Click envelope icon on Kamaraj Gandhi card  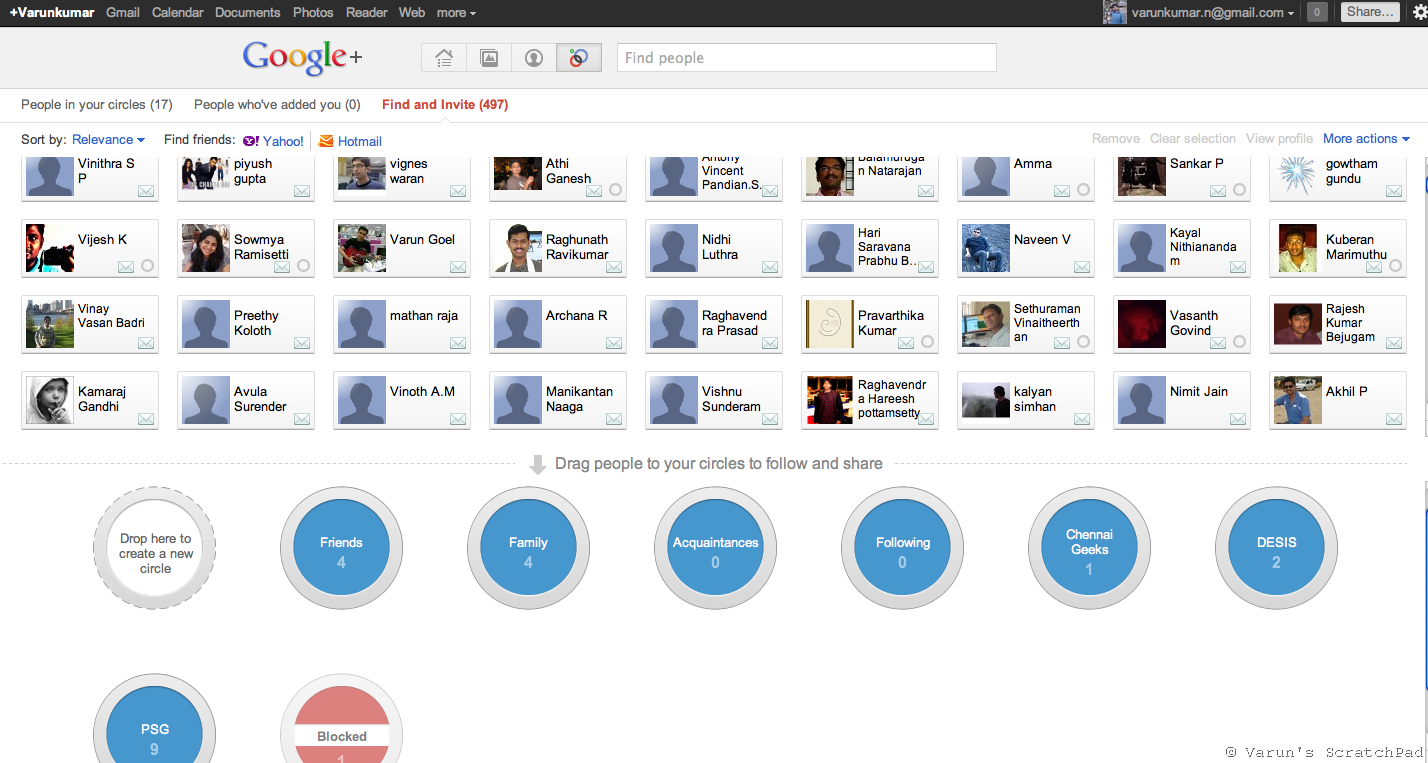point(146,419)
